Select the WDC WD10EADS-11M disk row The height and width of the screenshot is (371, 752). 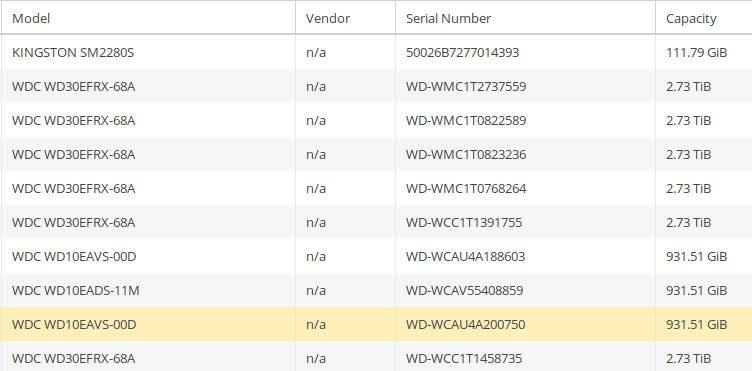(376, 290)
